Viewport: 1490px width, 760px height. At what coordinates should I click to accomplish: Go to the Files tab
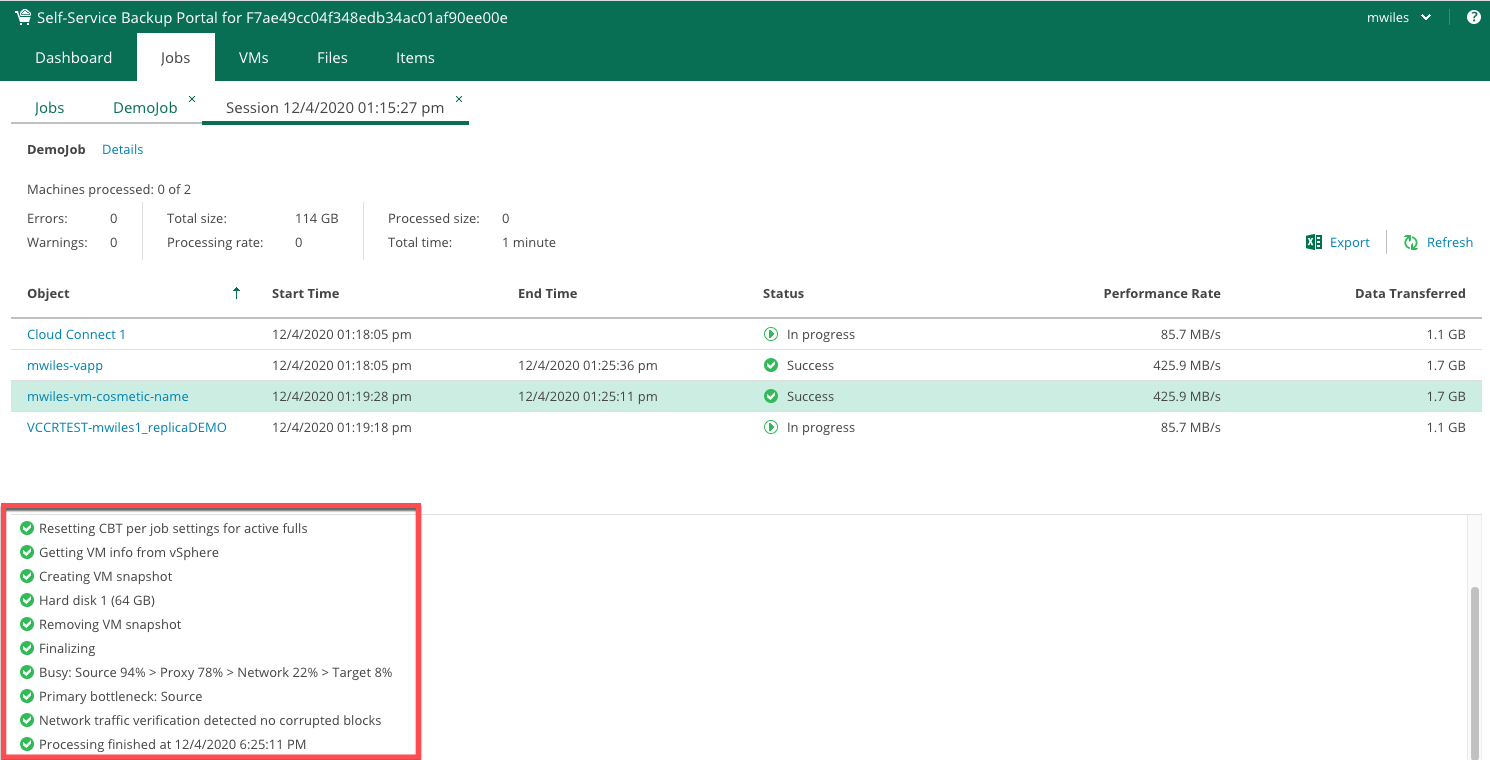click(332, 57)
